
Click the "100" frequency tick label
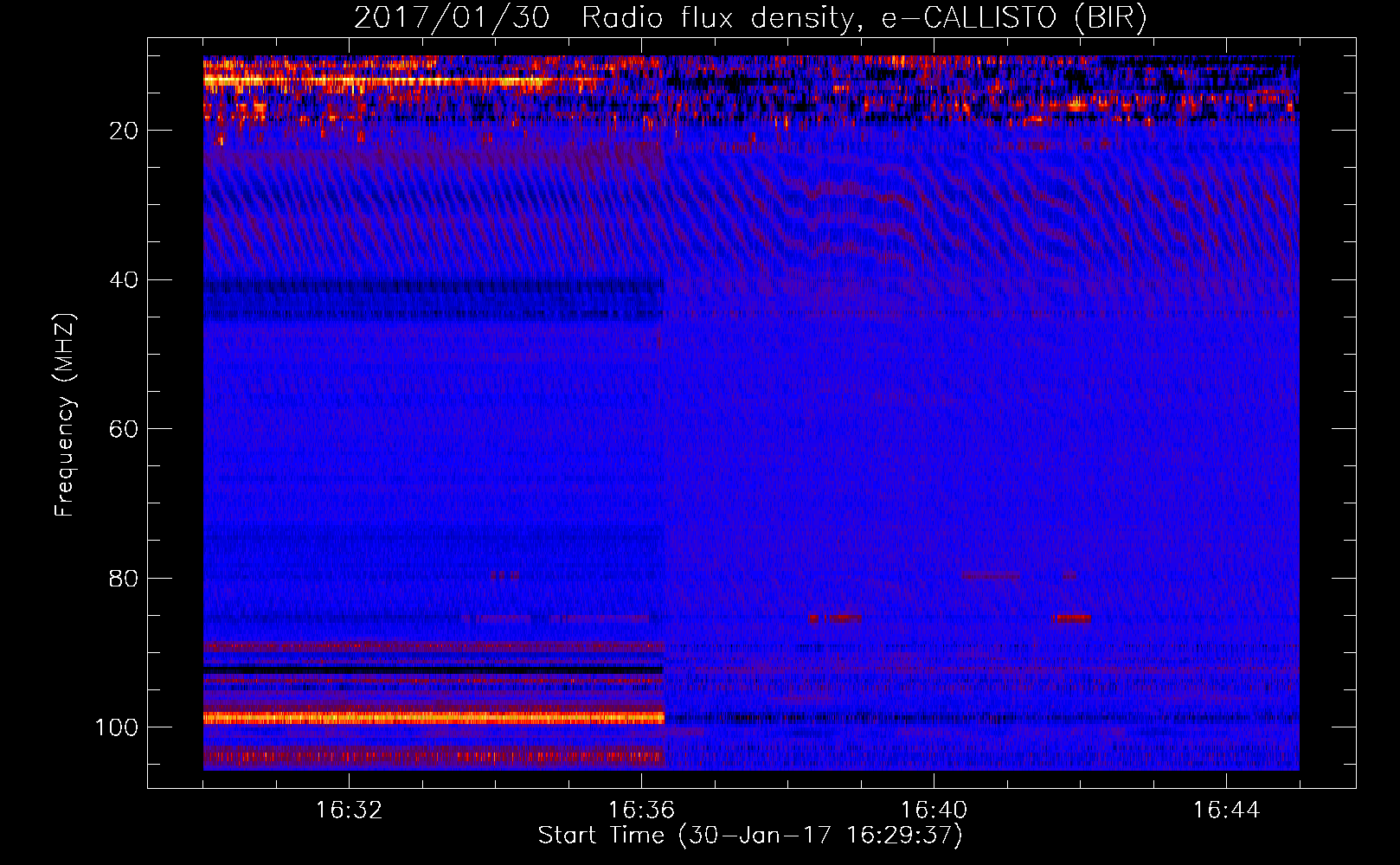[117, 727]
